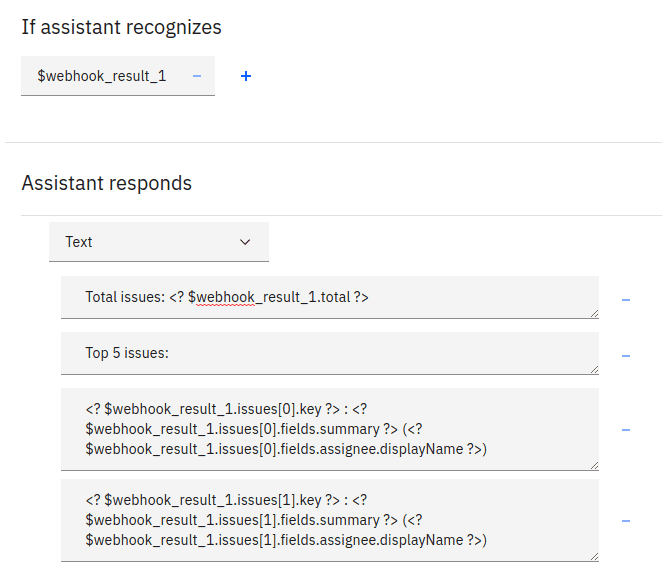The image size is (662, 565).
Task: Grab resize handle of 'Top 5 issues:' field
Action: (x=594, y=370)
